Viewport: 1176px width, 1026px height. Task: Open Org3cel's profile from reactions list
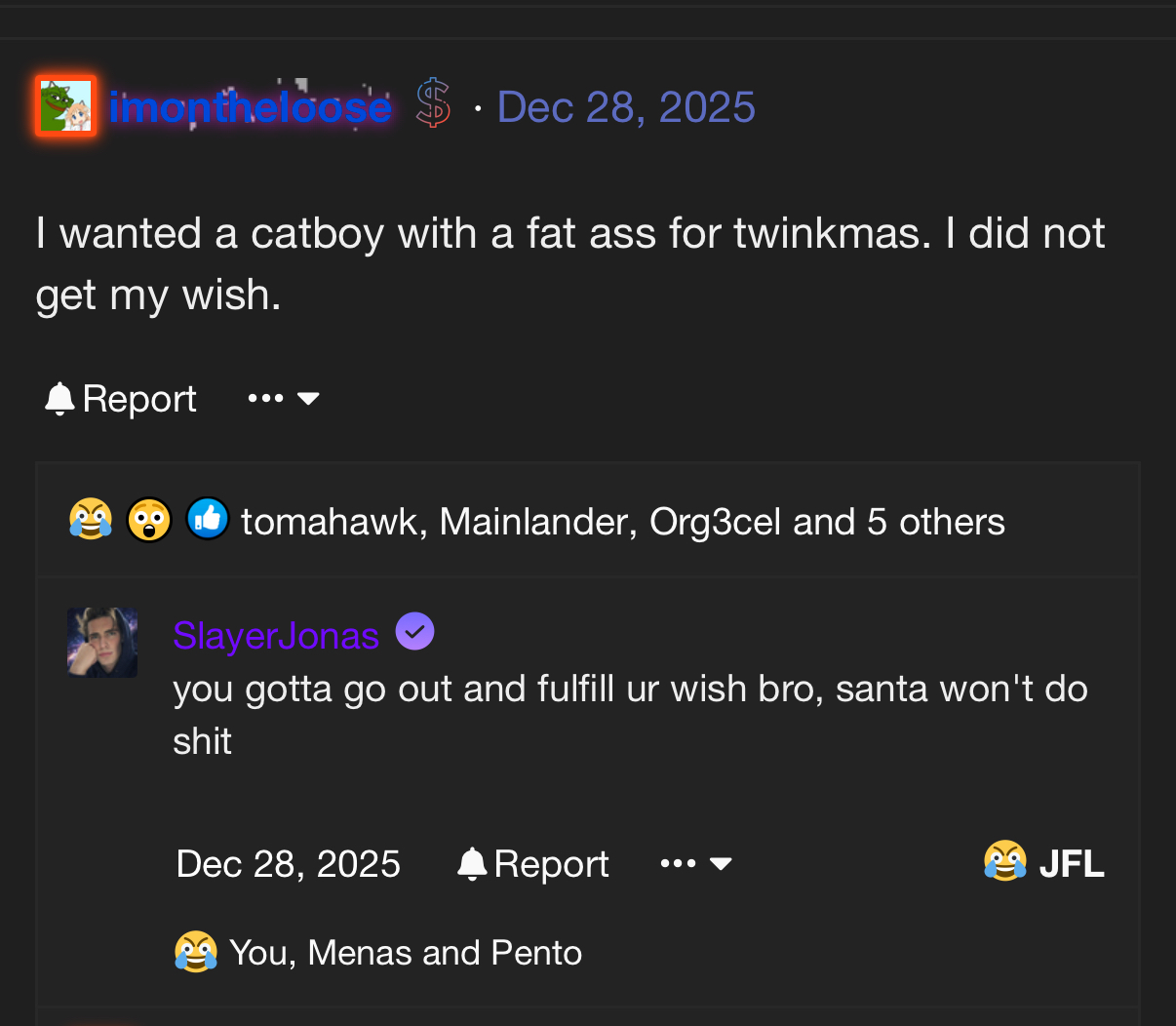point(715,523)
